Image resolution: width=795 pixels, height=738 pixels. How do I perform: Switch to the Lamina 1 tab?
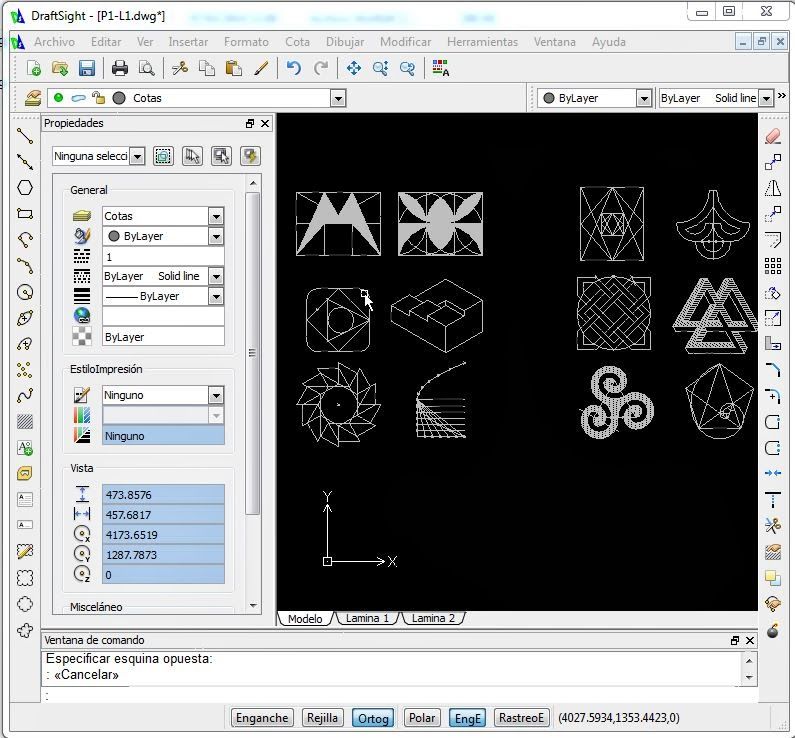367,618
